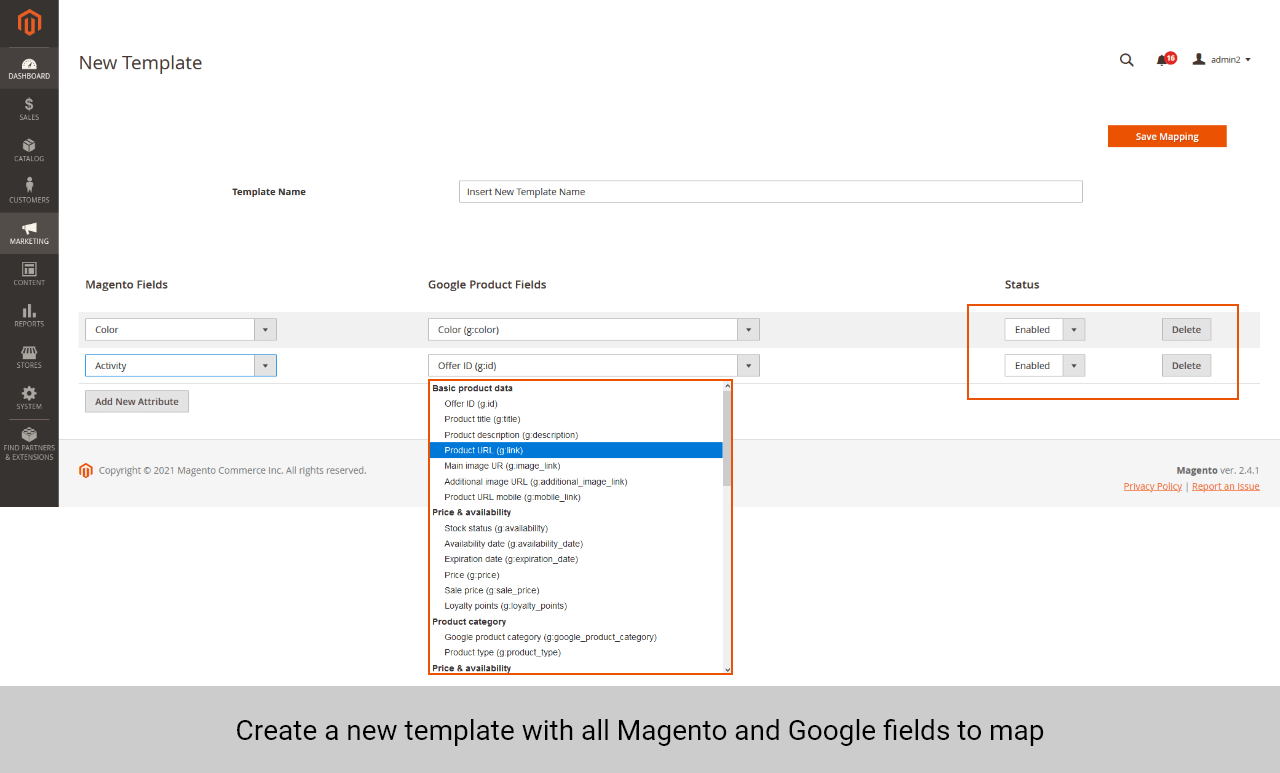Select Stock status (g:availability) option
Viewport: 1280px width, 773px height.
(x=576, y=528)
